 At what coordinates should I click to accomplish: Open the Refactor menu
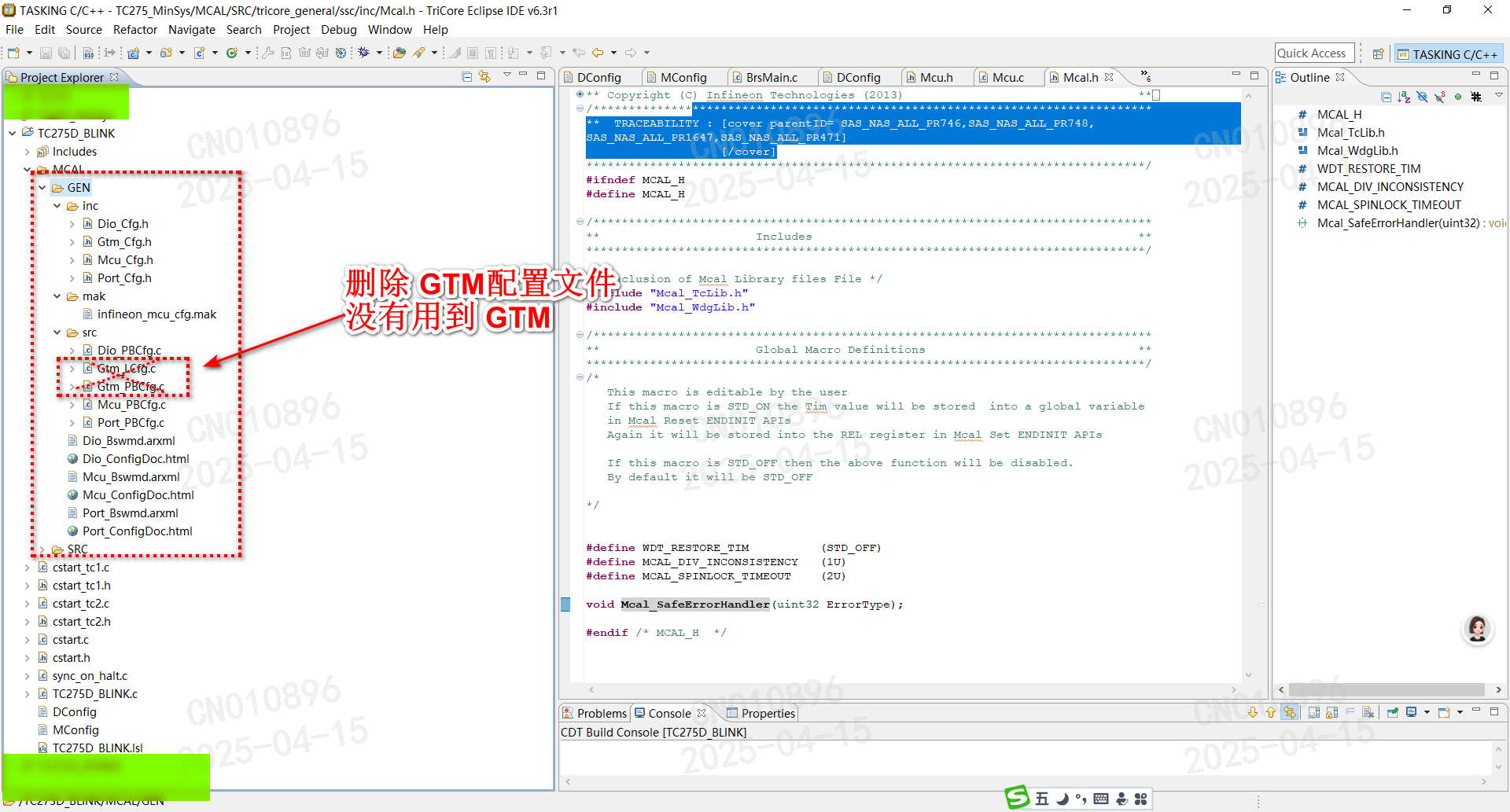(x=135, y=29)
